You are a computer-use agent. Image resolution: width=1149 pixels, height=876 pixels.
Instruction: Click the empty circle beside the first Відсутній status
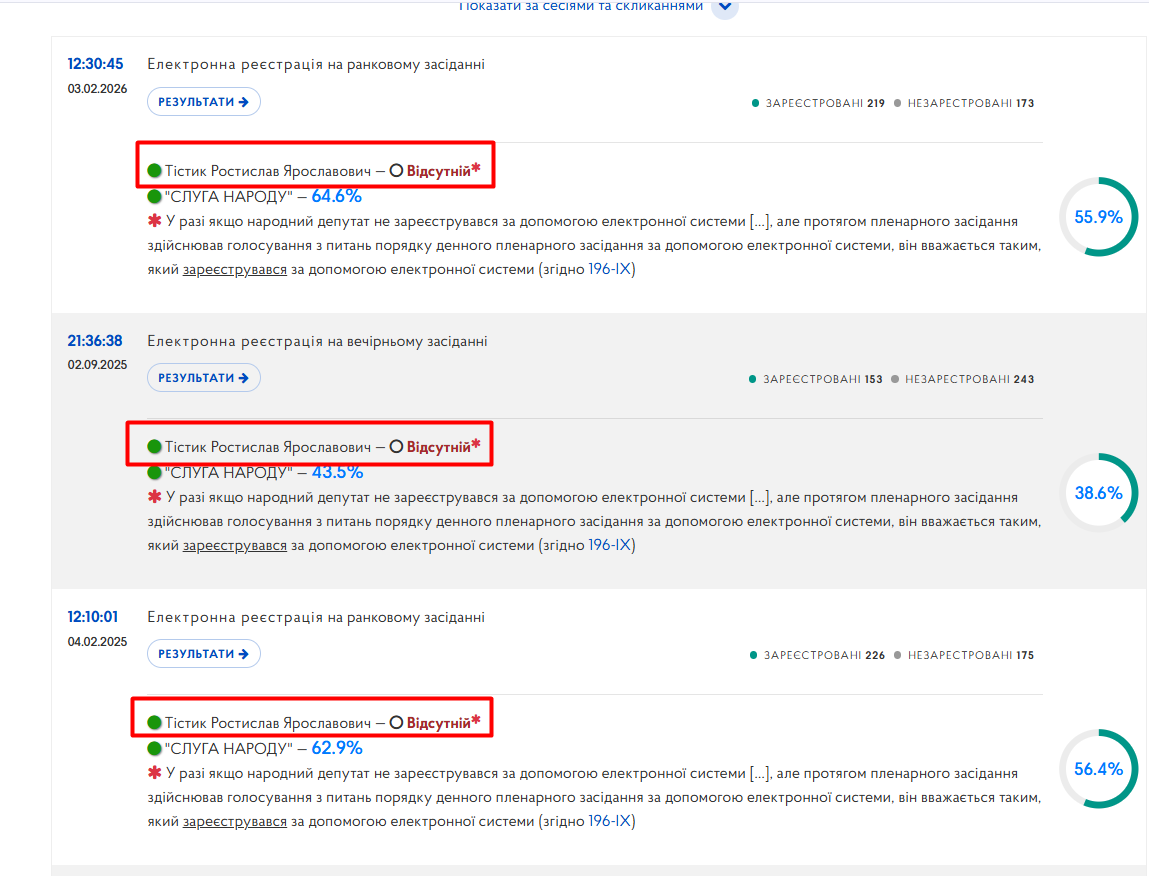[396, 171]
